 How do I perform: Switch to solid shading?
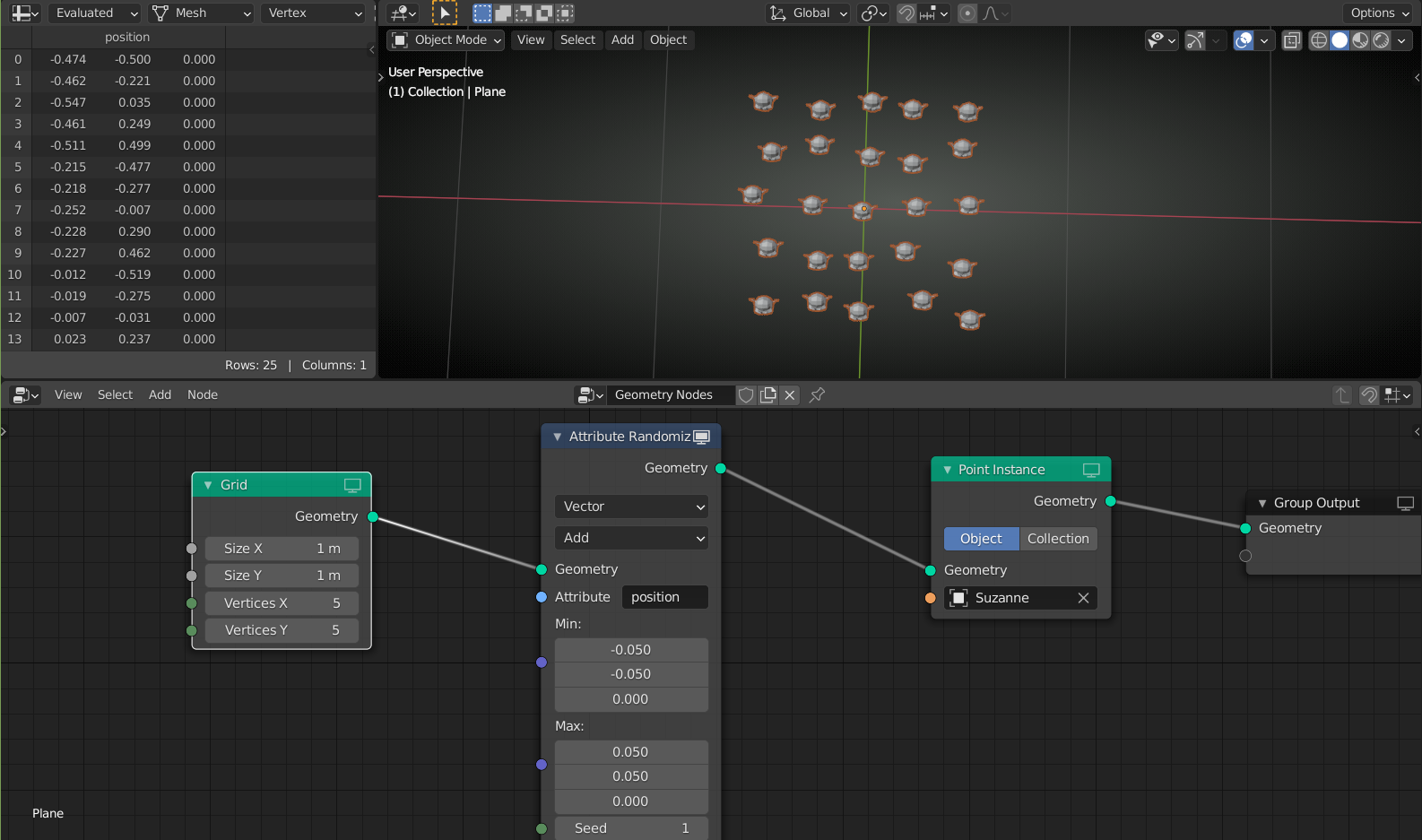[x=1340, y=40]
